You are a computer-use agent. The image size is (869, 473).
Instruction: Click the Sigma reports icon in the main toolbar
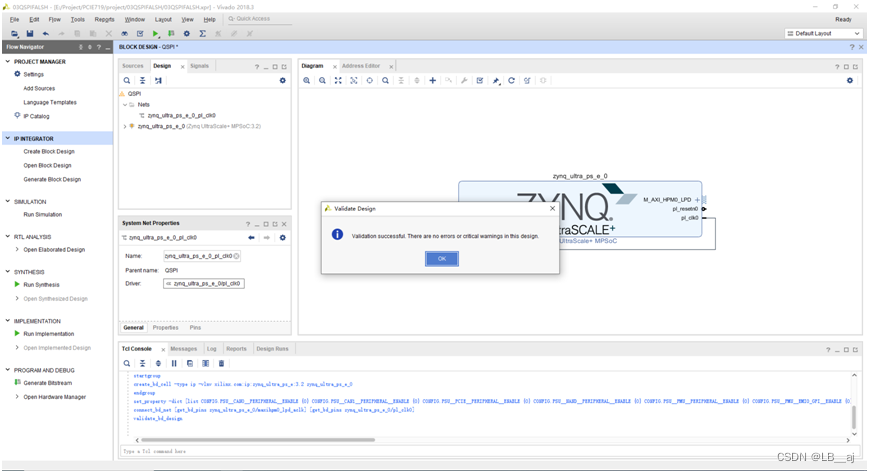pos(203,34)
